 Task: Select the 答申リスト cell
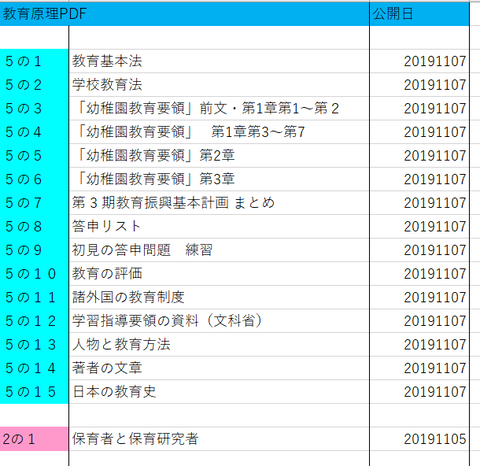219,227
